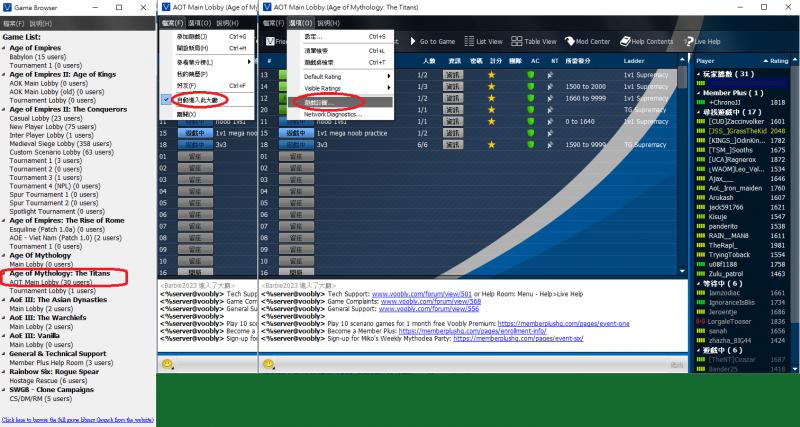The height and width of the screenshot is (427, 800).
Task: Select Member Plus Help Room (3 users)
Action: point(61,363)
